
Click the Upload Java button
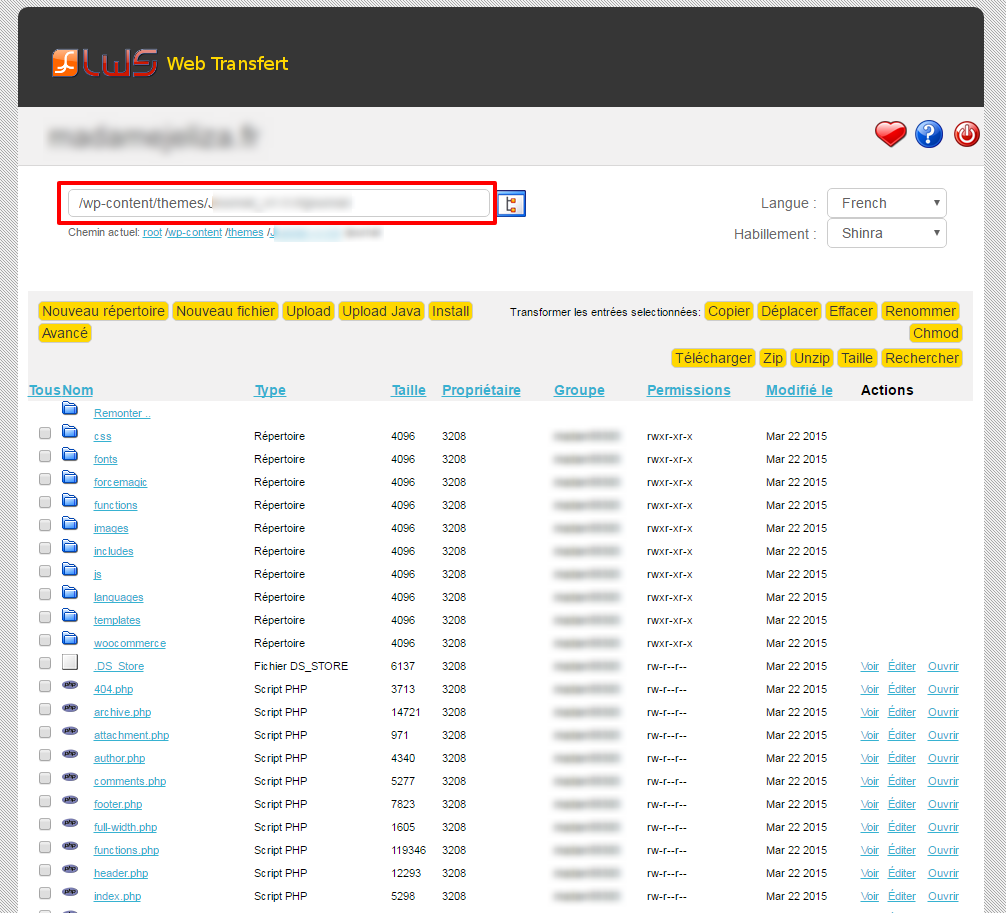(381, 311)
